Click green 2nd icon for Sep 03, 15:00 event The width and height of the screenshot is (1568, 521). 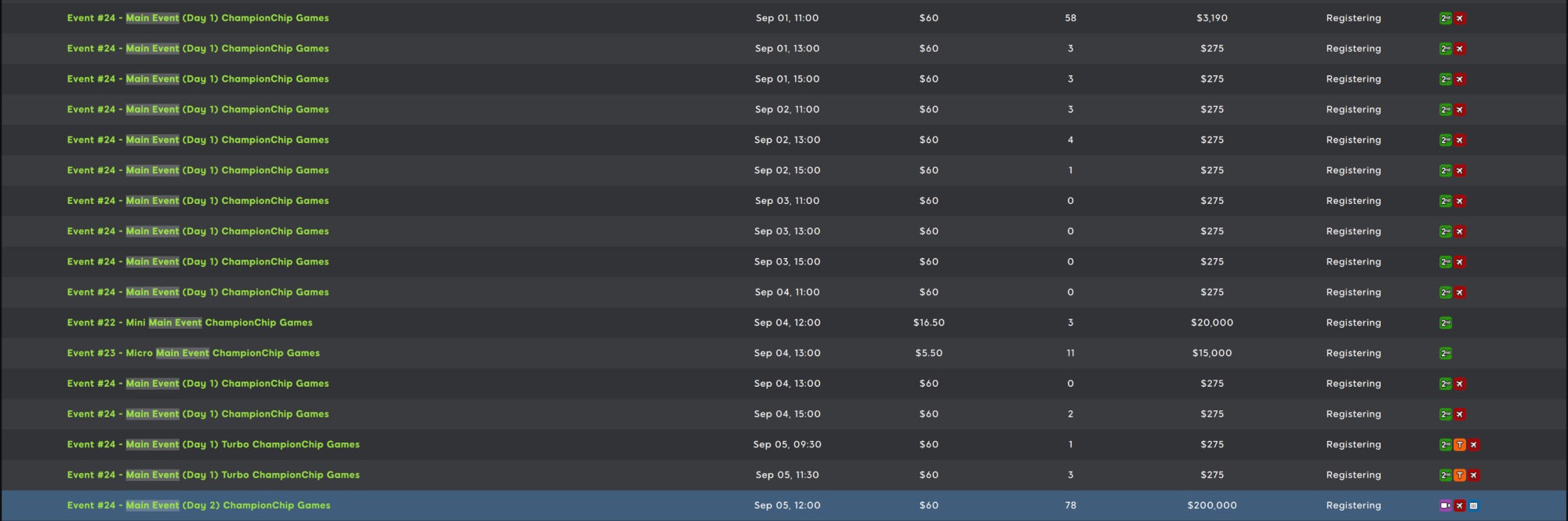pos(1446,262)
